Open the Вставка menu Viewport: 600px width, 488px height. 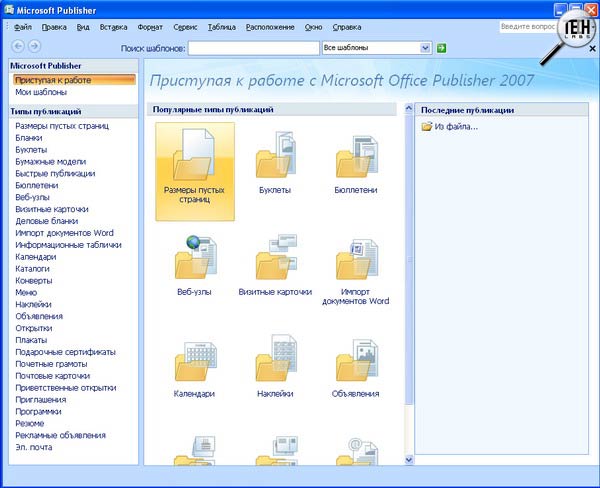coord(113,27)
